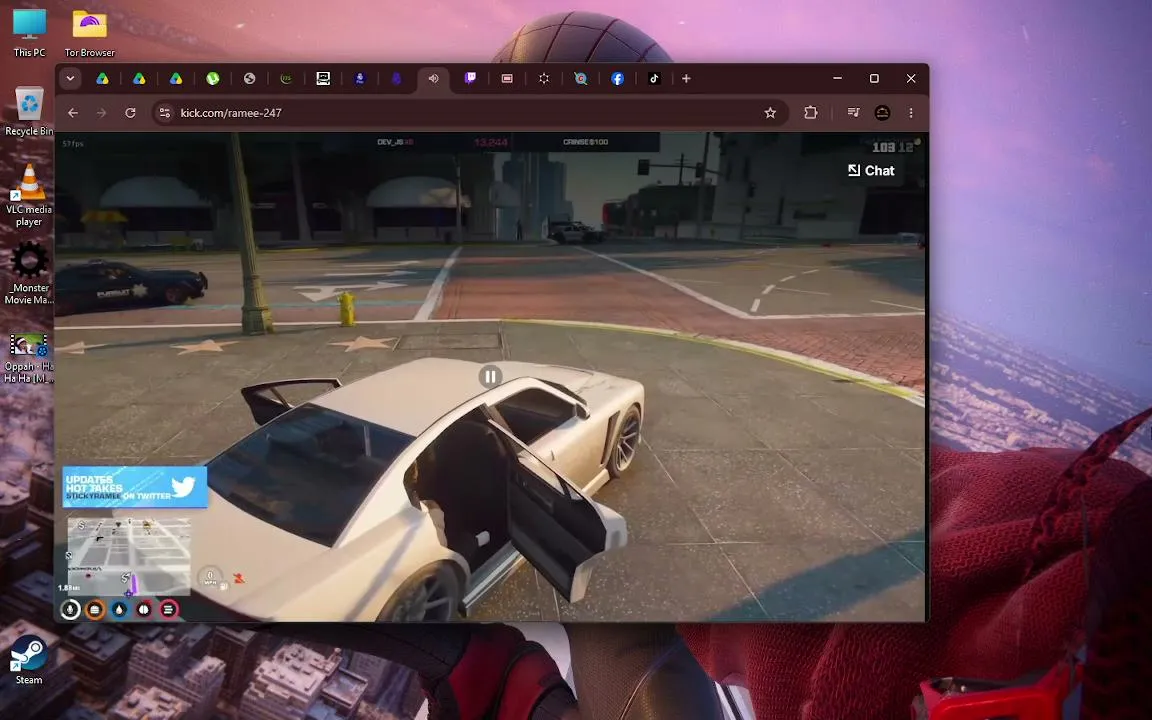
Task: Switch to the leftmost Google Drive tab
Action: coord(102,78)
